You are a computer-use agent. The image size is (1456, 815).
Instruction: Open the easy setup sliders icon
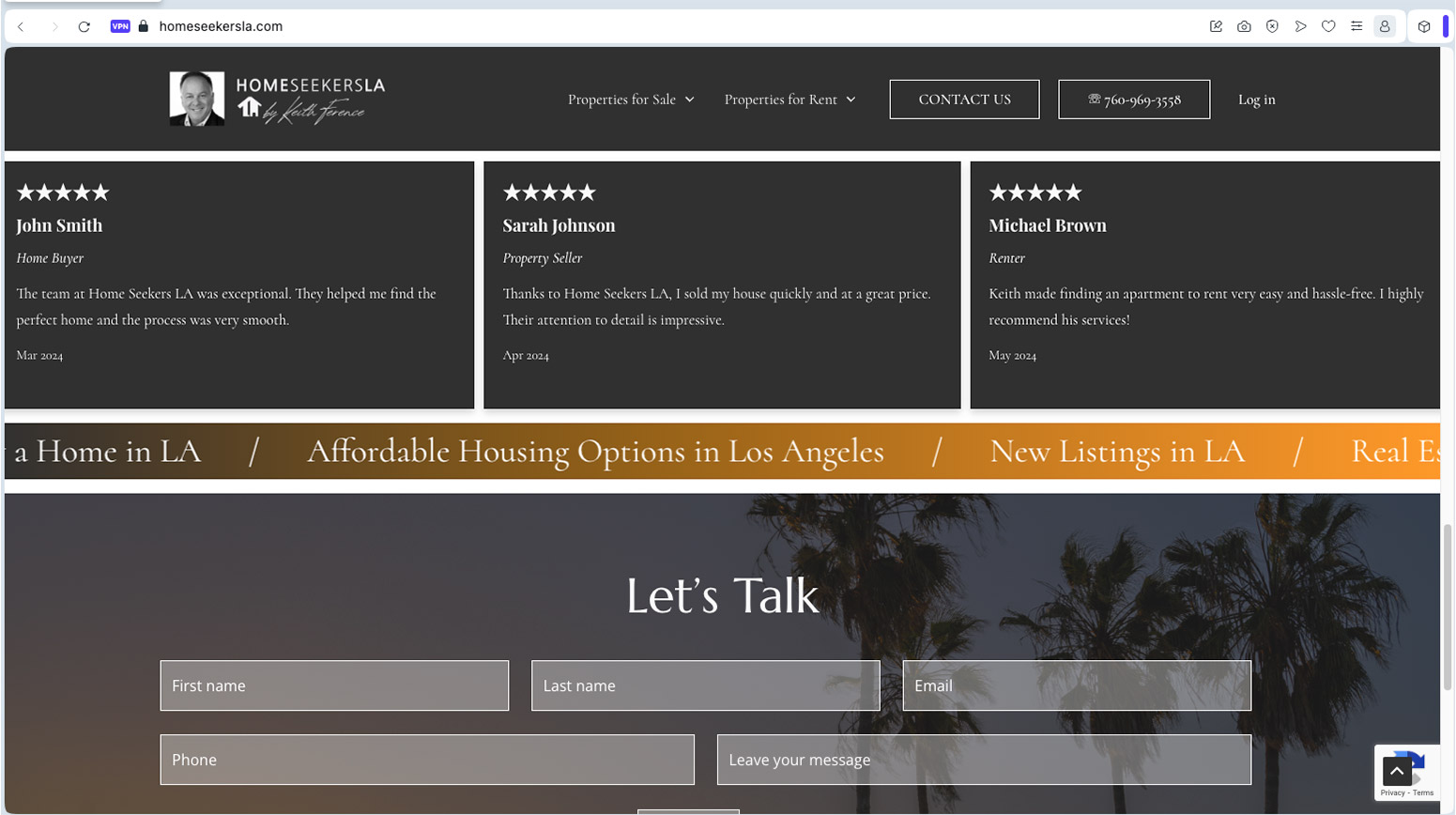coord(1356,26)
